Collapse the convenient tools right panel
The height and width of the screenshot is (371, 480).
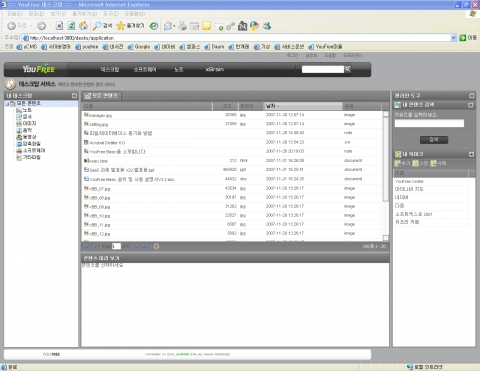click(x=472, y=96)
